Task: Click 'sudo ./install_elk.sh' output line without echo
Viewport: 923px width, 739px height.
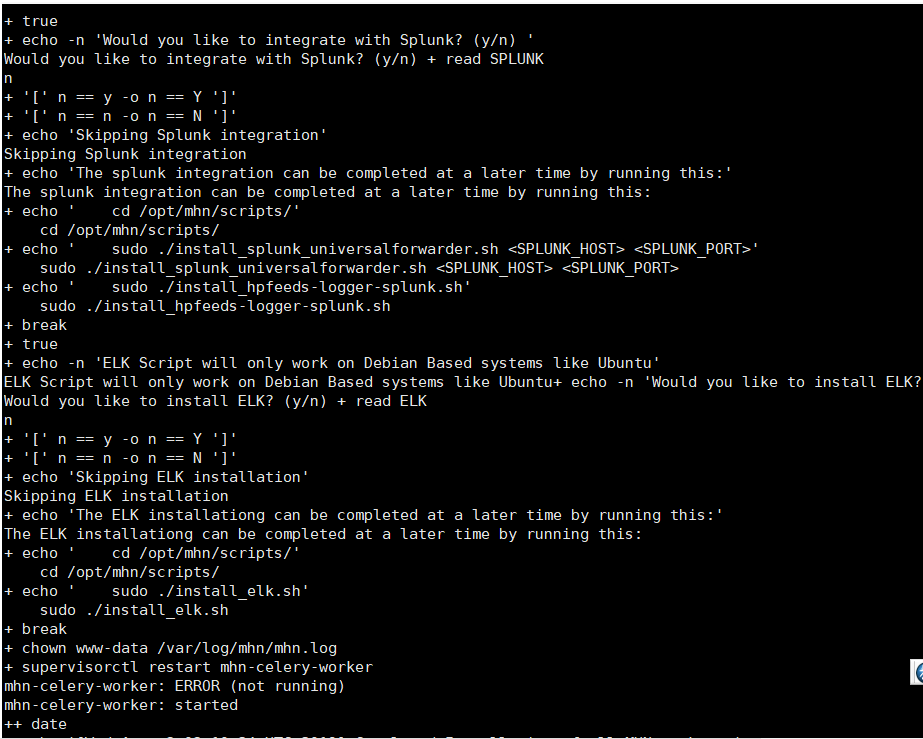Action: 134,610
